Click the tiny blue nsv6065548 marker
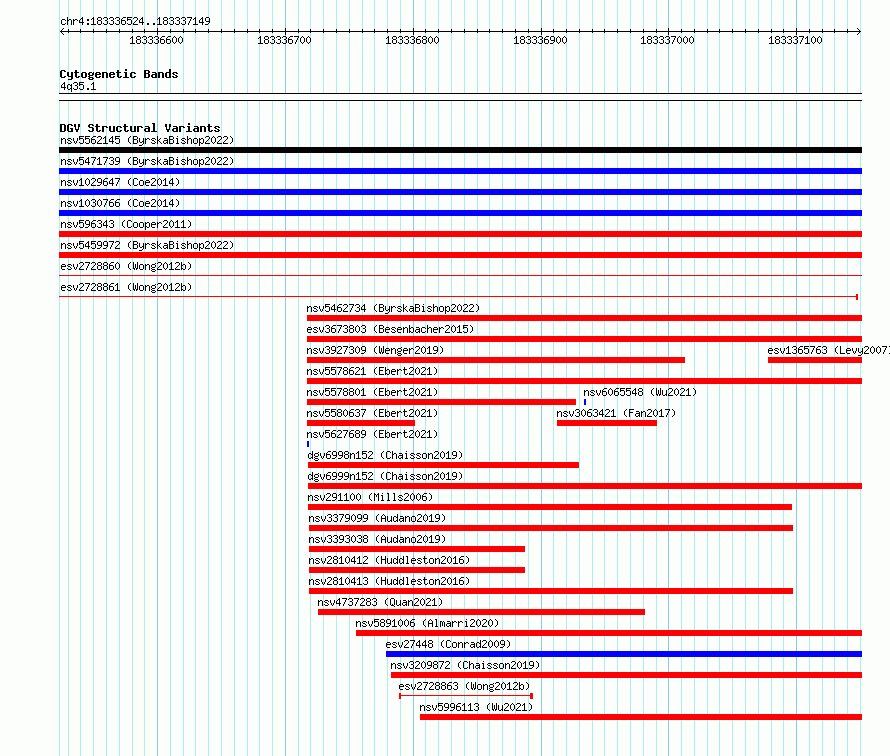890x756 pixels. click(x=585, y=402)
